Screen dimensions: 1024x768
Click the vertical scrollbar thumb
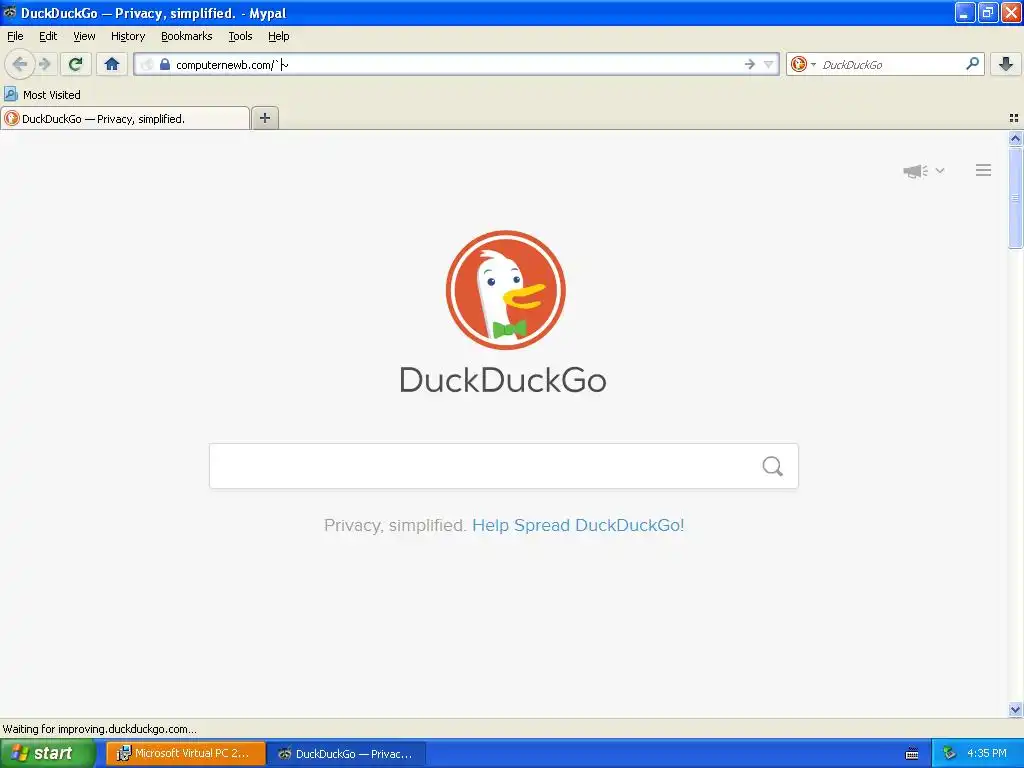point(1015,198)
